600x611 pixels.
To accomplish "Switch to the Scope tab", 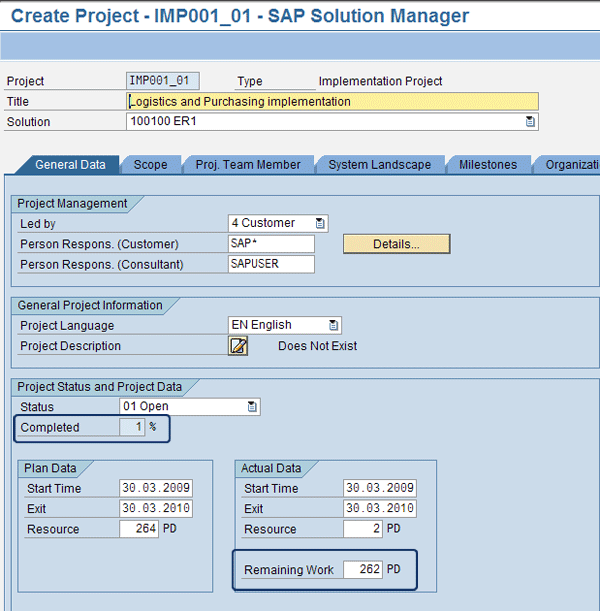I will (151, 165).
